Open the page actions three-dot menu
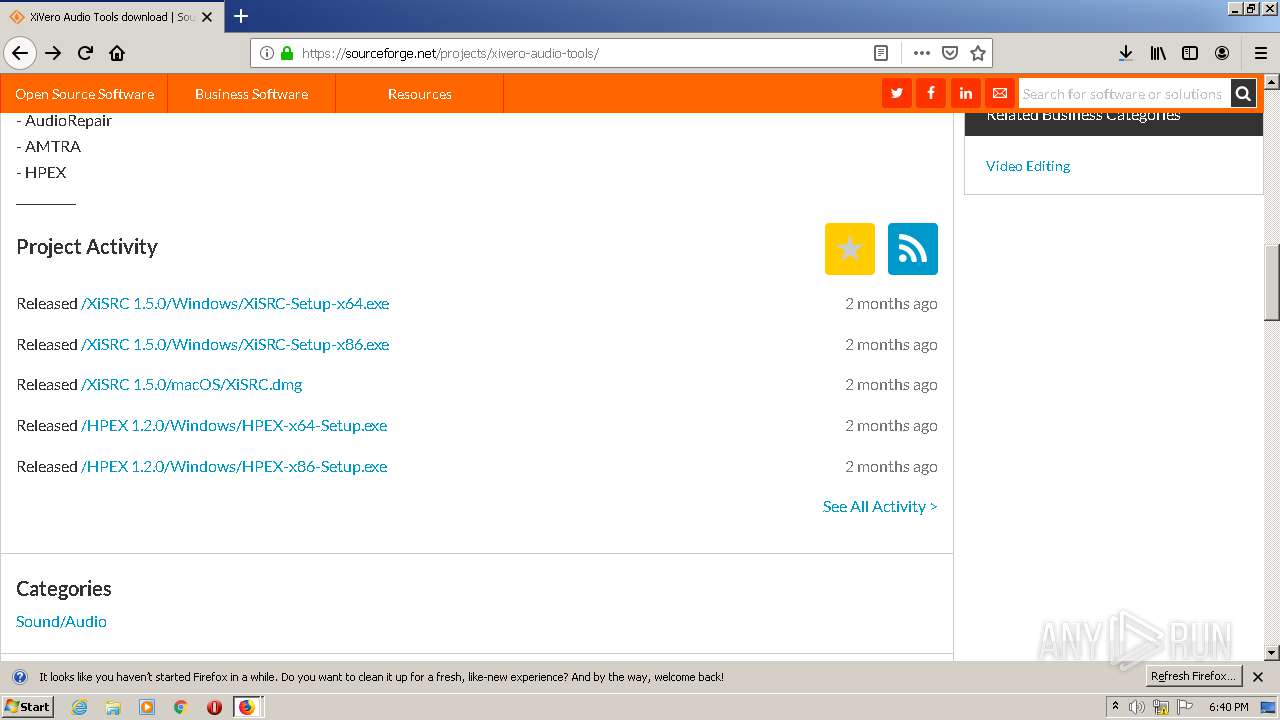Viewport: 1280px width, 720px height. [921, 53]
